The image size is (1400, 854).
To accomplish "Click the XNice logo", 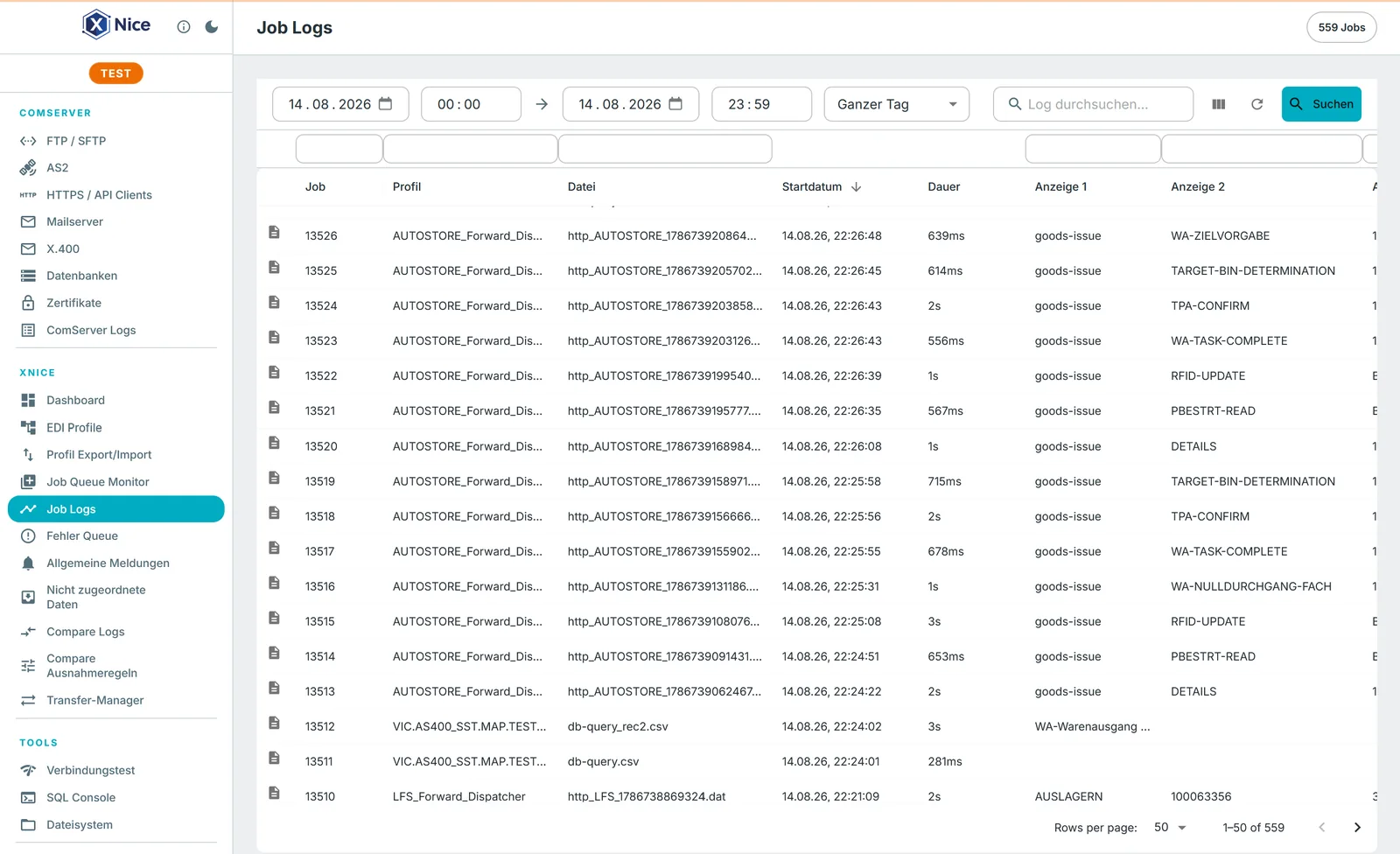I will click(x=116, y=24).
